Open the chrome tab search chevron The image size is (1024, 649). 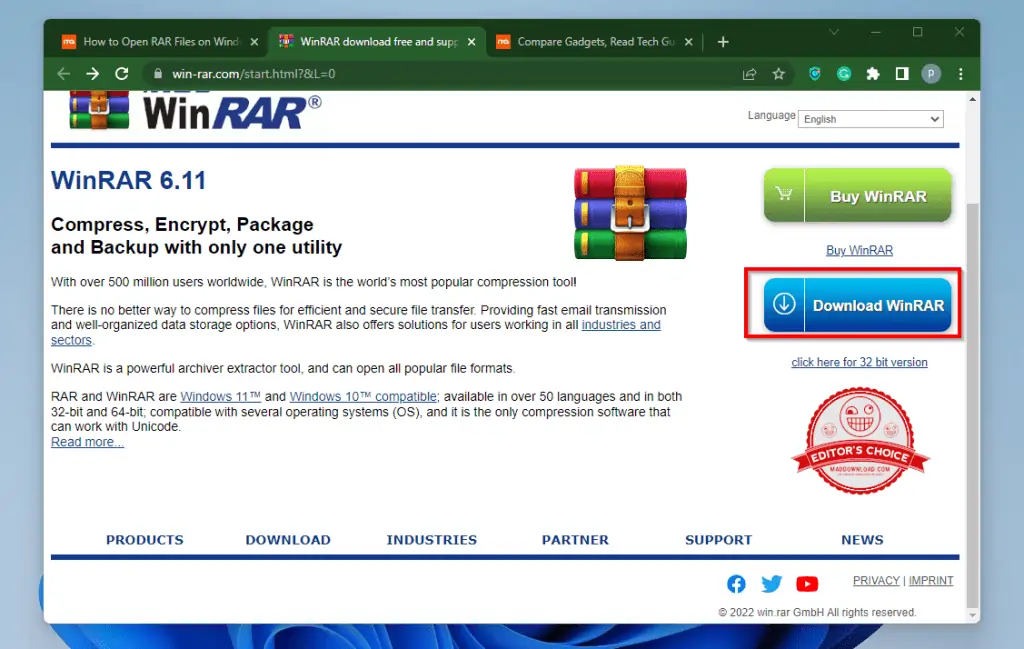(834, 32)
